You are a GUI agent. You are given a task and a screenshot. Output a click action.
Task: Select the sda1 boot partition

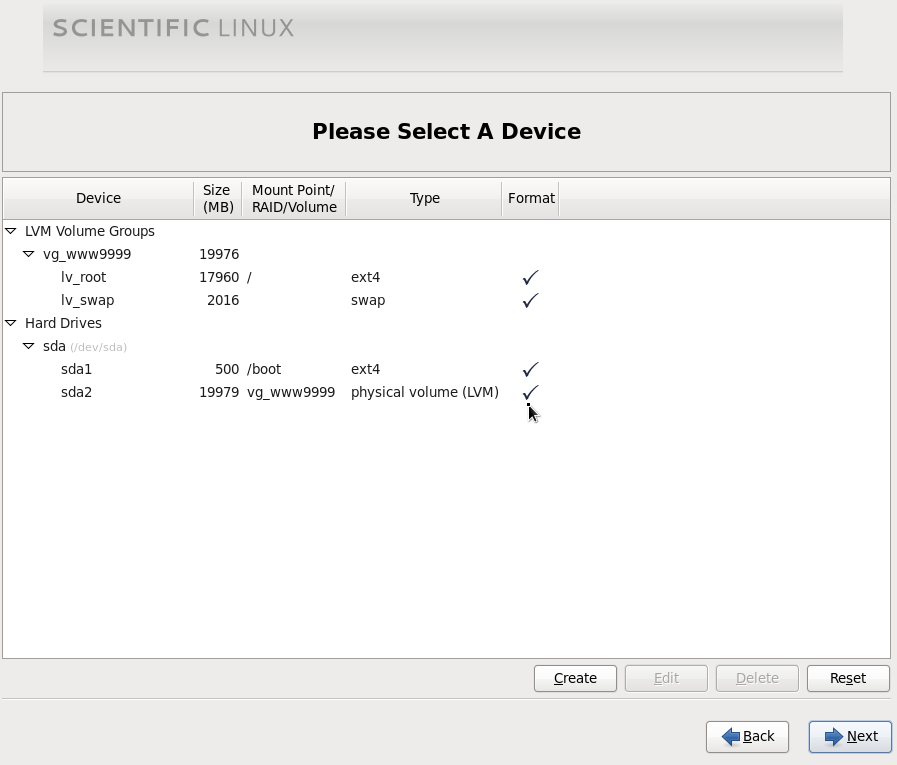77,369
